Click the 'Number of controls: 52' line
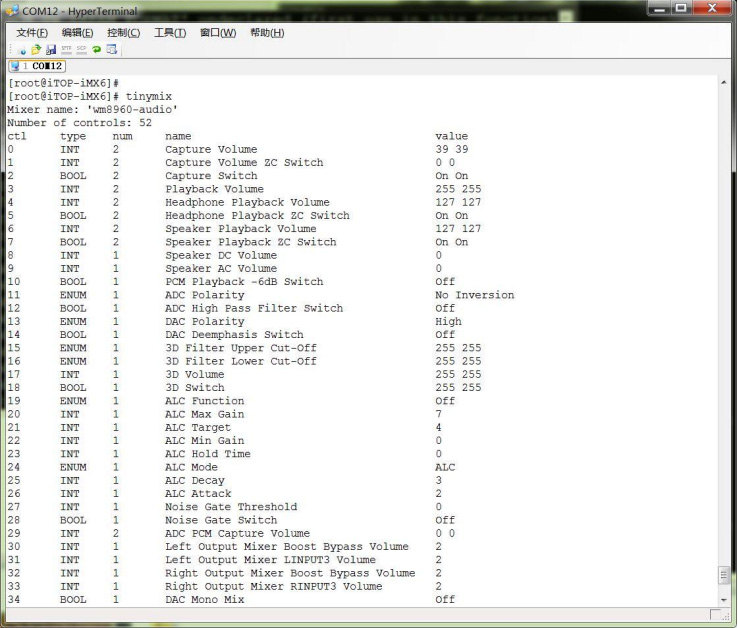This screenshot has width=738, height=628. tap(80, 123)
